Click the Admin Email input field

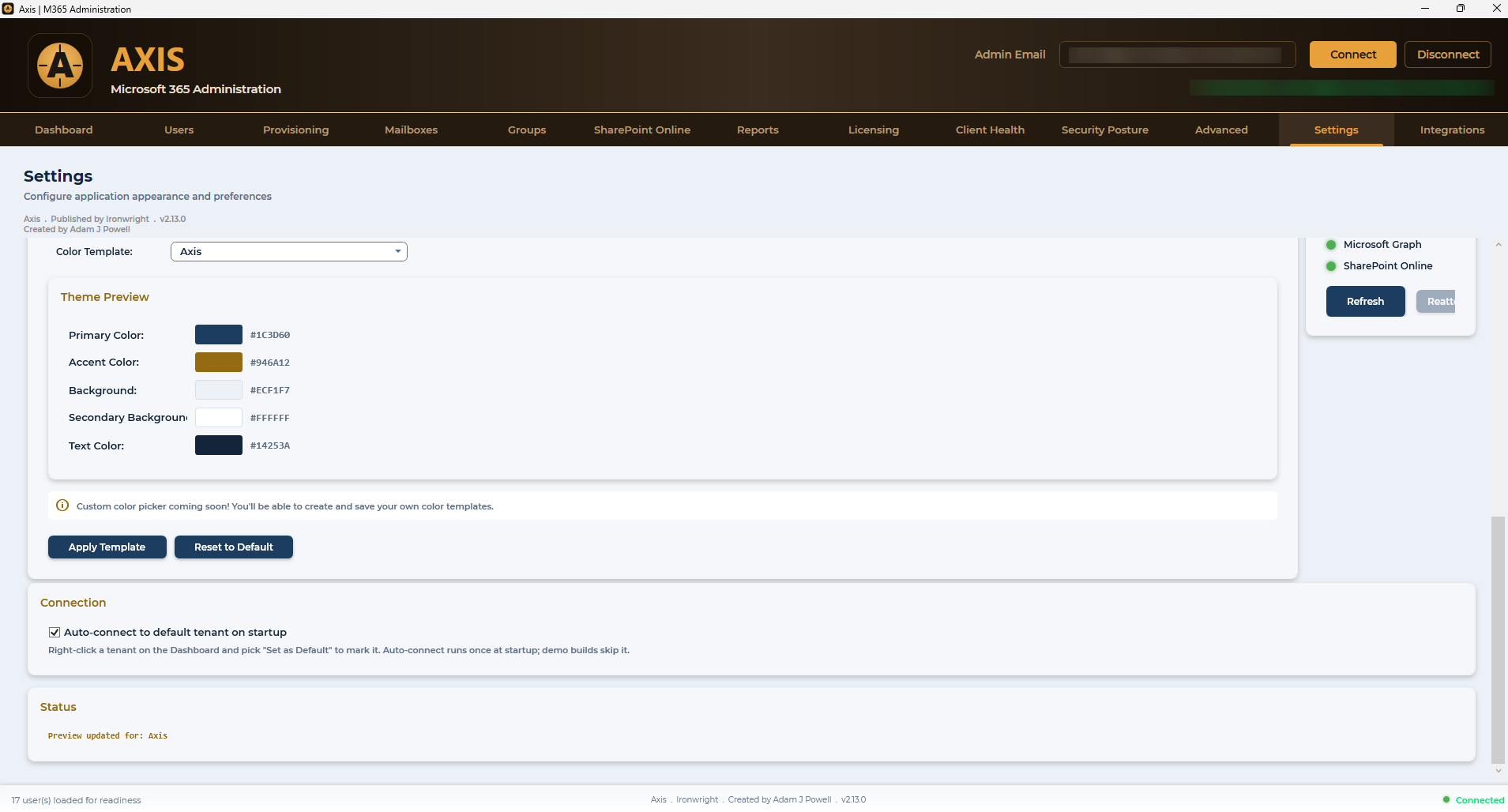[x=1177, y=55]
